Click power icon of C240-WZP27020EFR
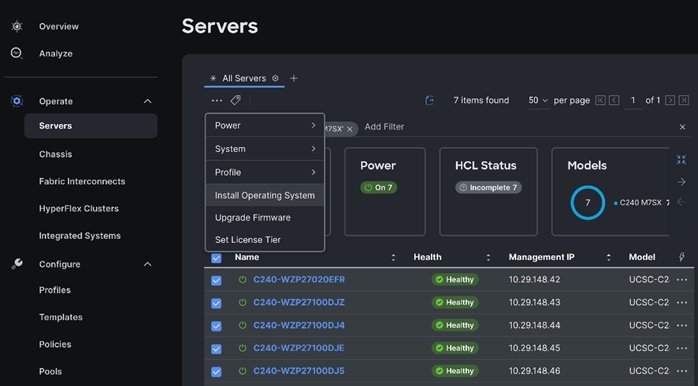Viewport: 698px width, 386px height. tap(242, 280)
